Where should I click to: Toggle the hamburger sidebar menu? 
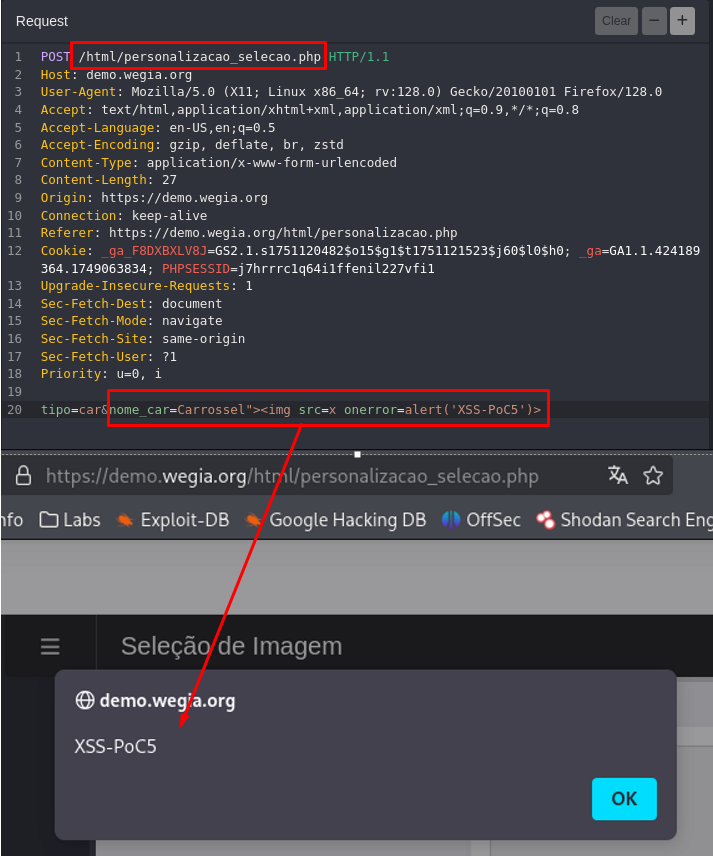coord(50,646)
